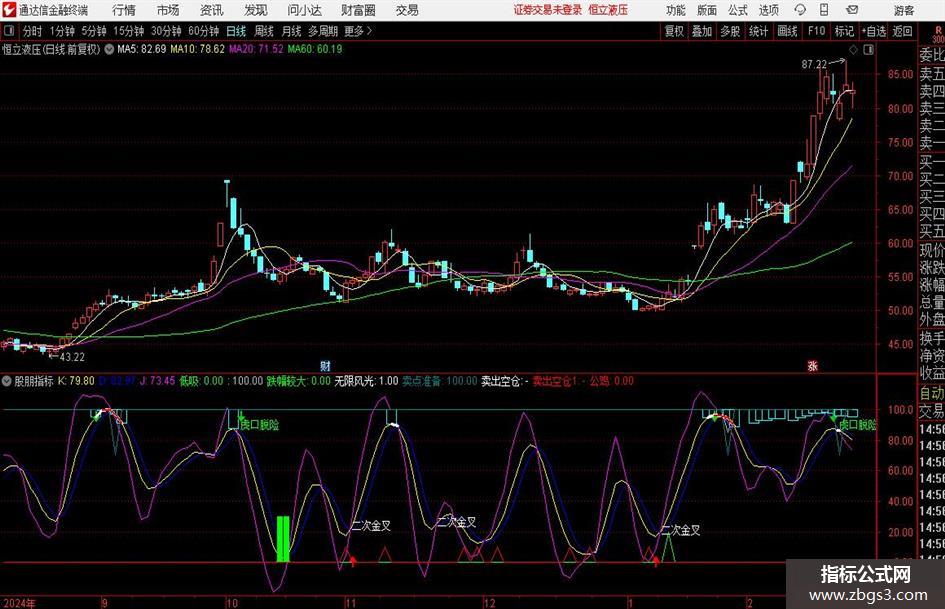Viewport: 945px width, 609px height.
Task: Click the 2024年 date axis label
Action: coord(19,602)
